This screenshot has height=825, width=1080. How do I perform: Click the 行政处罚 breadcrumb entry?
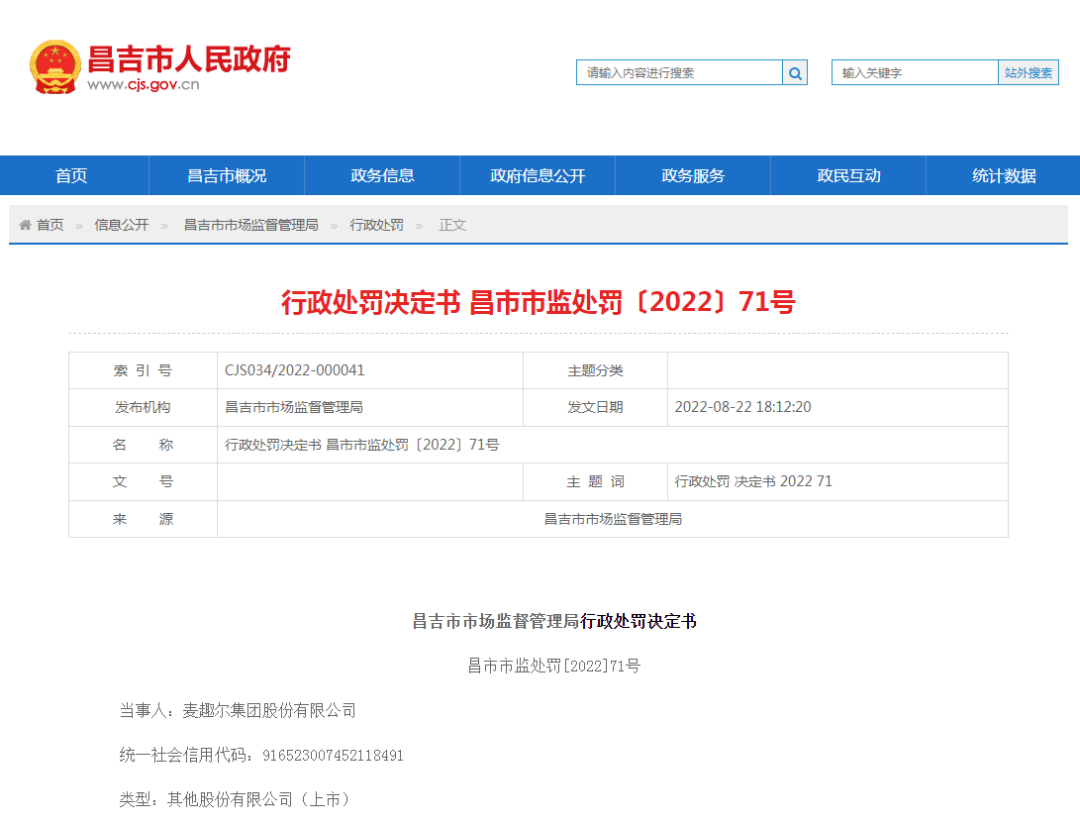pos(376,224)
